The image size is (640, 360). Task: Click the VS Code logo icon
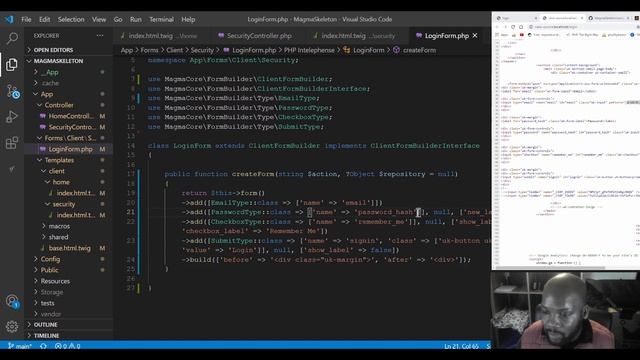click(9, 19)
